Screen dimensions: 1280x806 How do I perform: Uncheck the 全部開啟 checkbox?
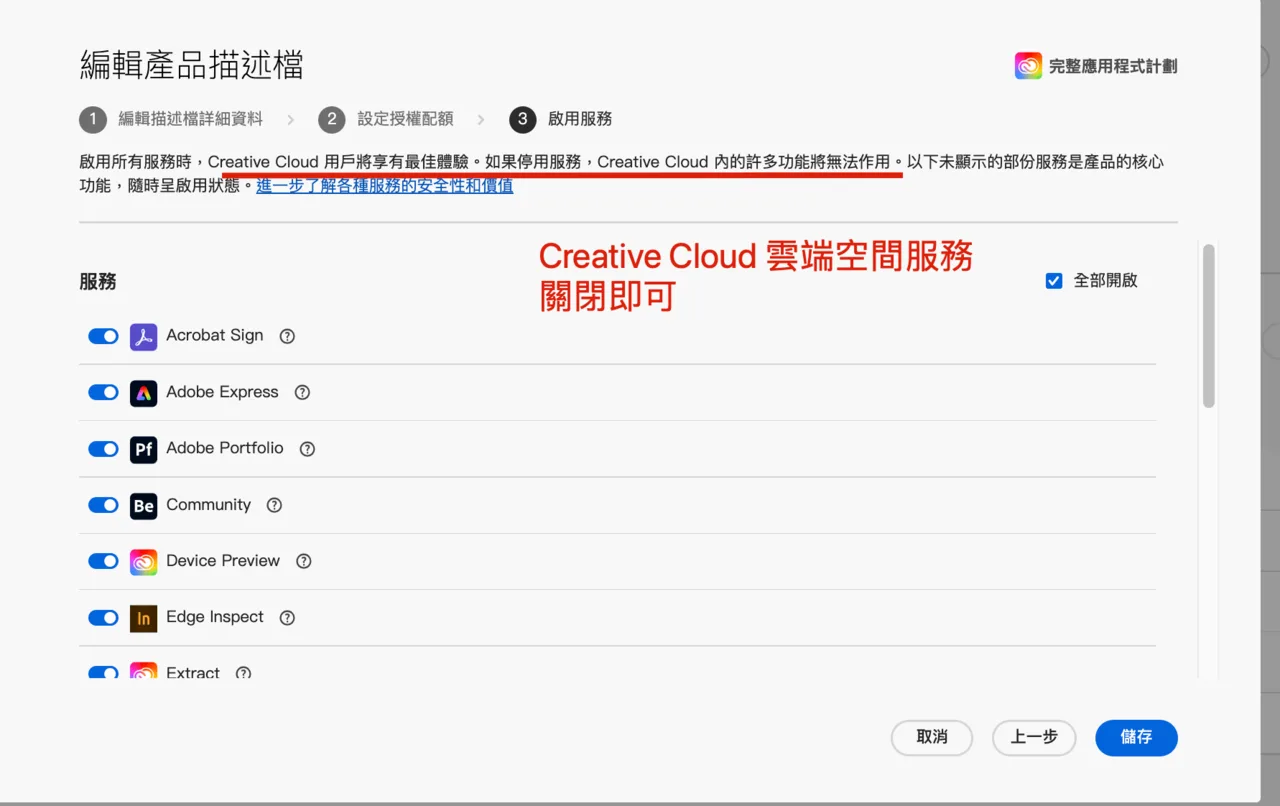[x=1053, y=281]
